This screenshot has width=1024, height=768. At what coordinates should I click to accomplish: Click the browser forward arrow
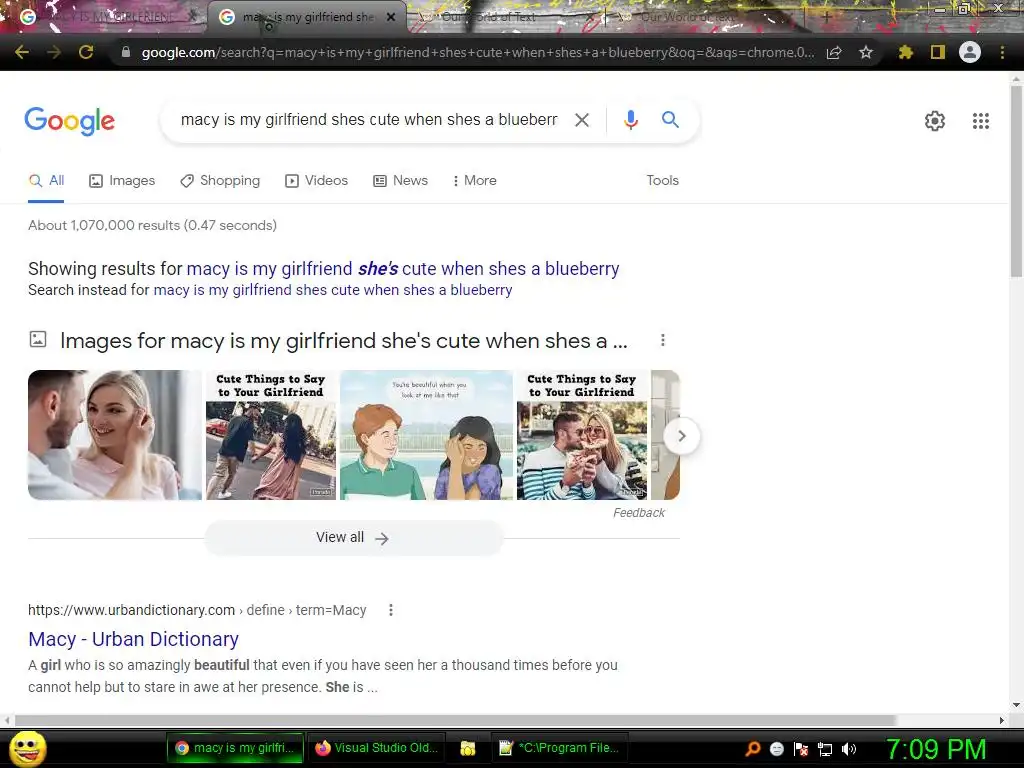point(54,52)
